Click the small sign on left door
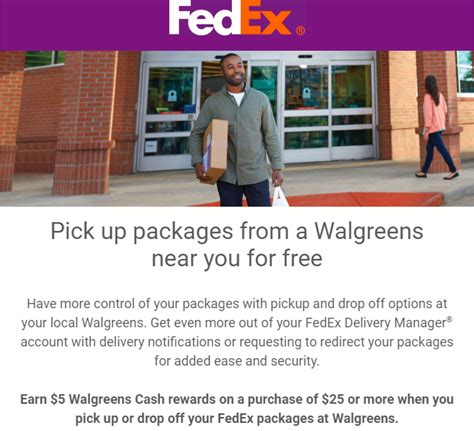The image size is (474, 431). (151, 147)
